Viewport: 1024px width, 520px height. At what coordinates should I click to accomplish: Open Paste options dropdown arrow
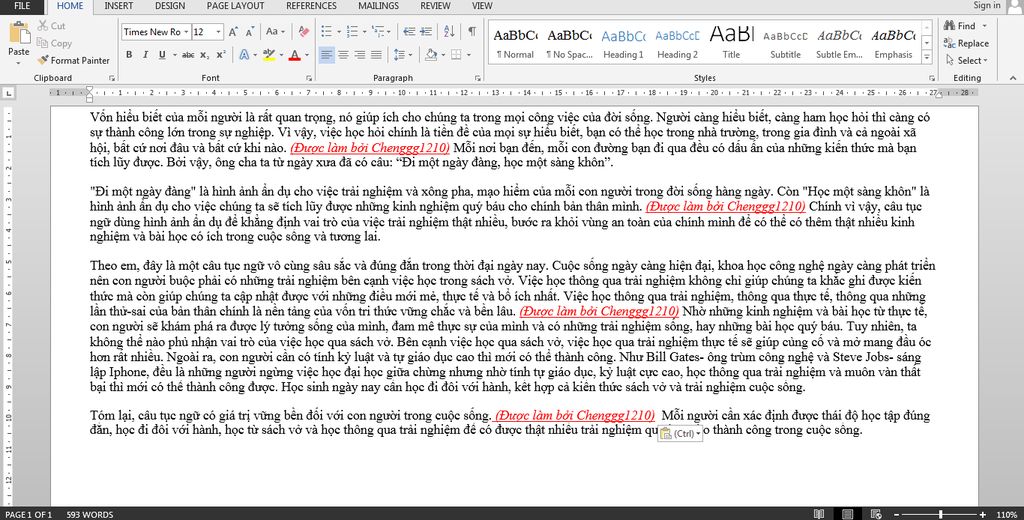(19, 63)
